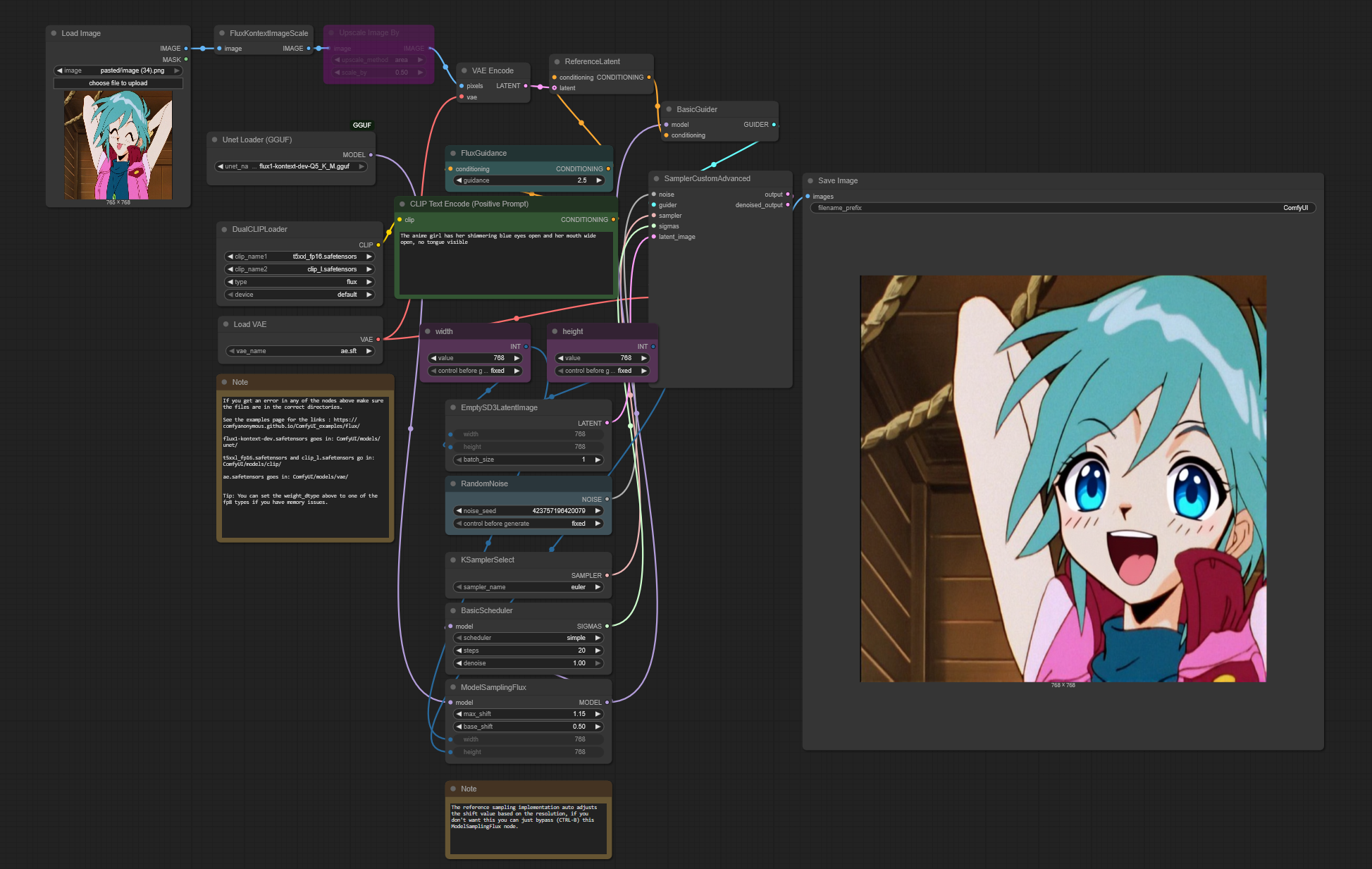This screenshot has height=869, width=1372.
Task: Collapse the Load VAE node via title dot
Action: click(226, 324)
